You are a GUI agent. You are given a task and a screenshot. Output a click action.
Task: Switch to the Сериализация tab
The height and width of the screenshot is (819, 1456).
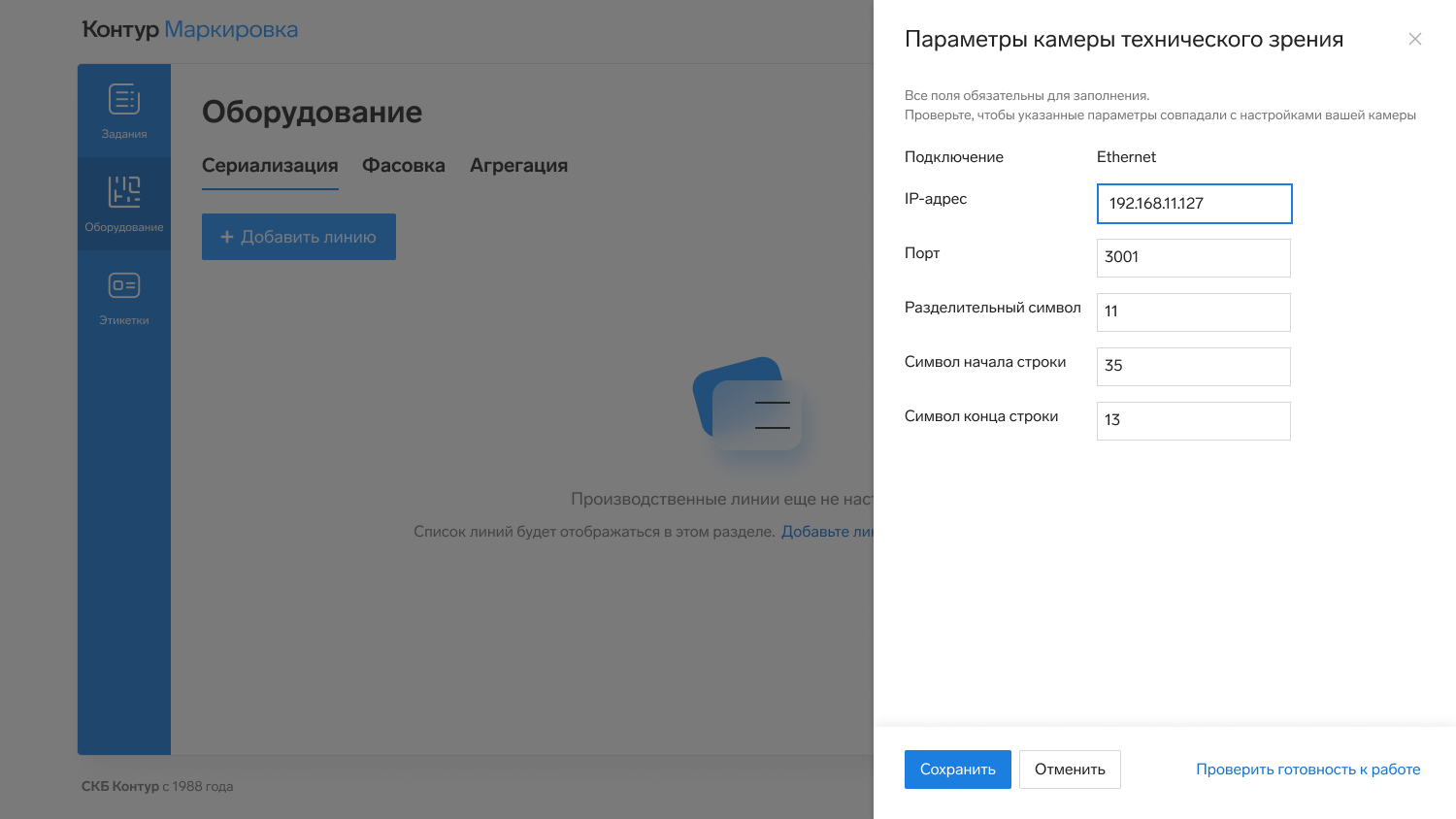coord(270,166)
